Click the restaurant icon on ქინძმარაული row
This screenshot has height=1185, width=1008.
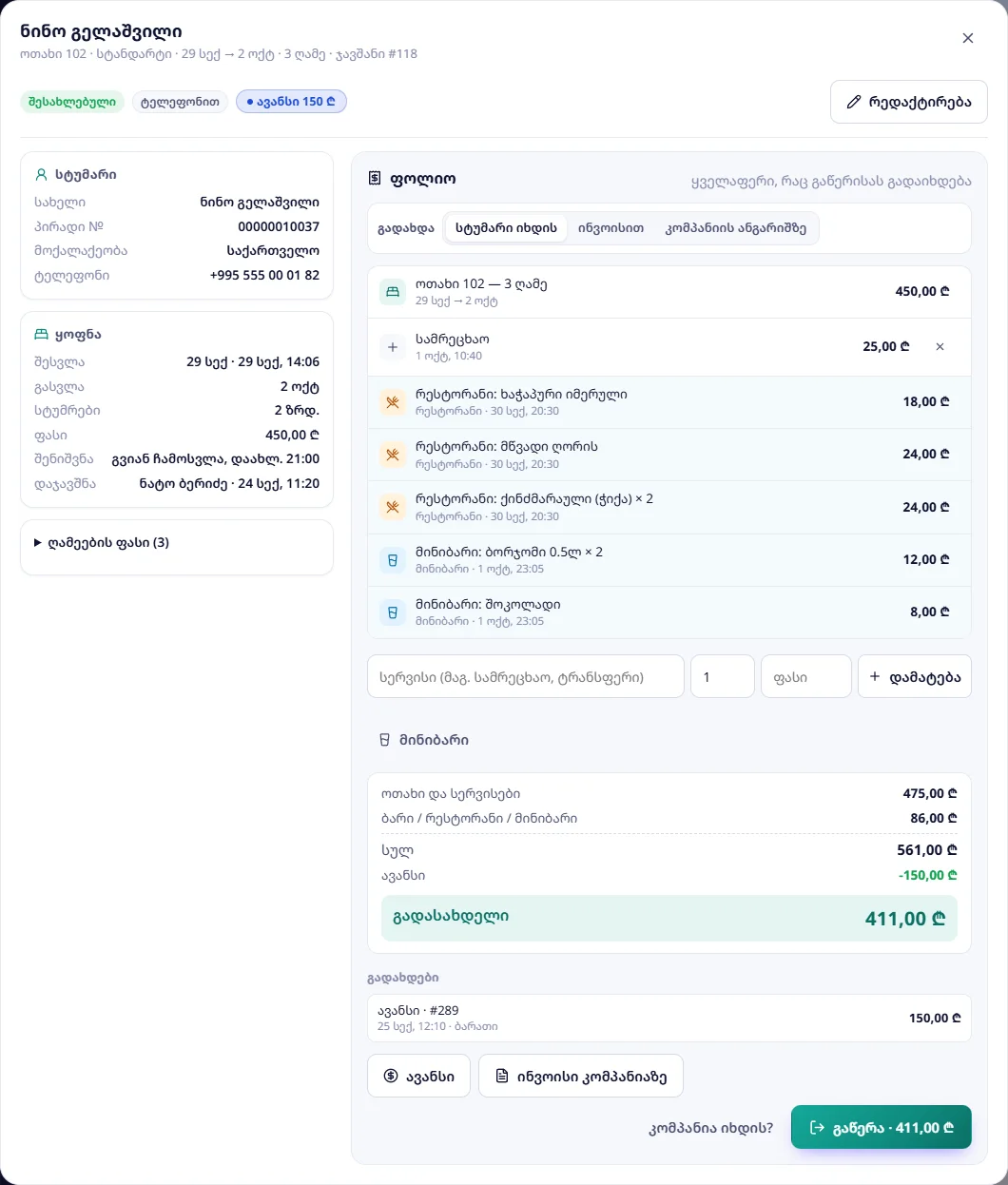click(x=393, y=507)
